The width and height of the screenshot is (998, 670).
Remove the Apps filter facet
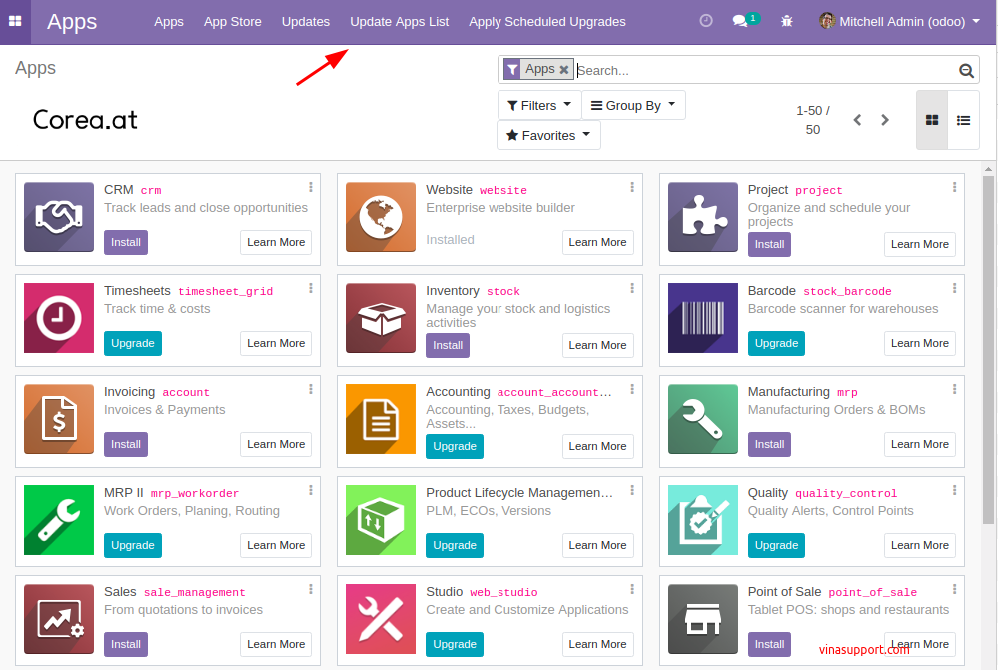point(564,69)
